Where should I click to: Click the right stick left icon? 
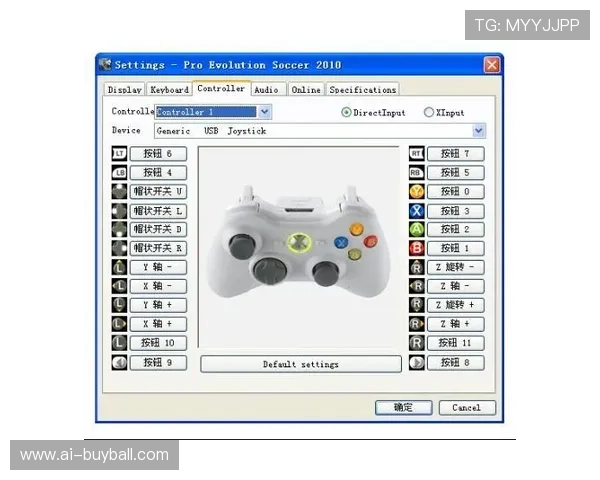417,286
